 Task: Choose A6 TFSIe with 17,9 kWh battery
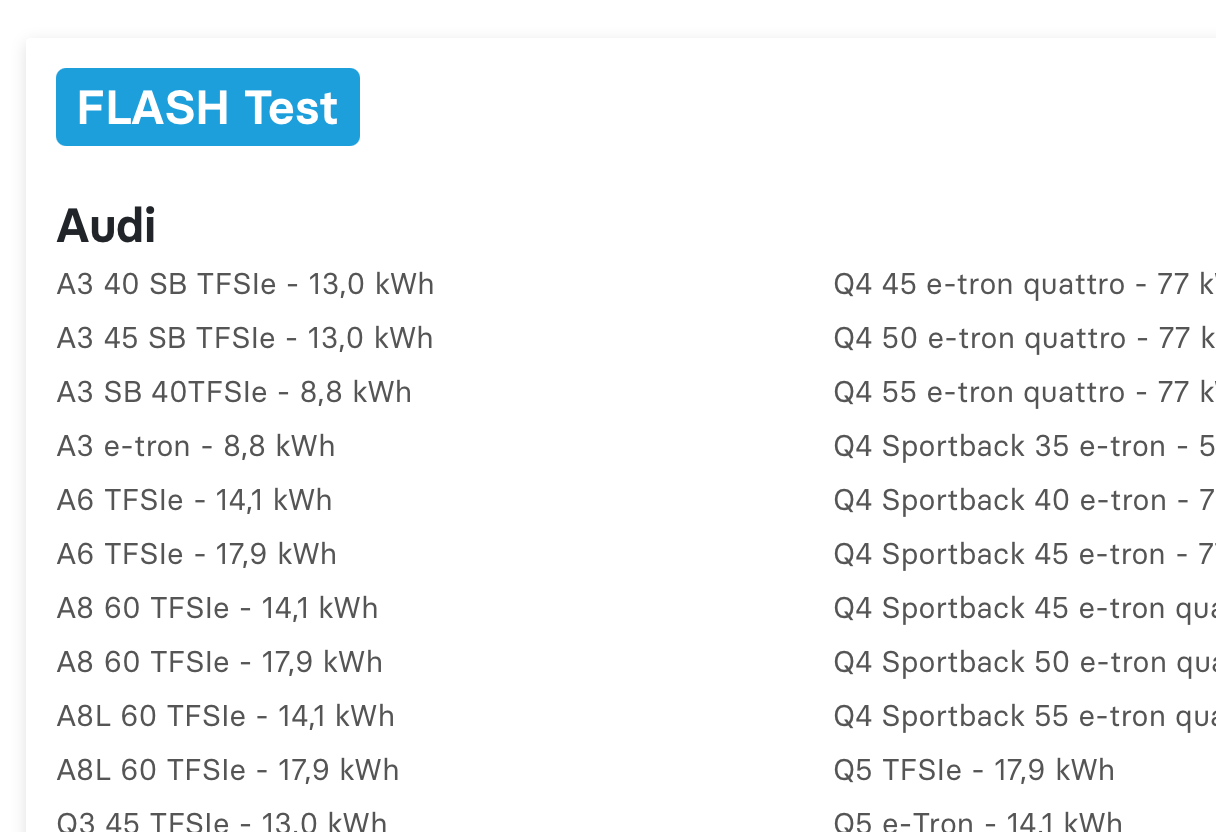point(197,555)
